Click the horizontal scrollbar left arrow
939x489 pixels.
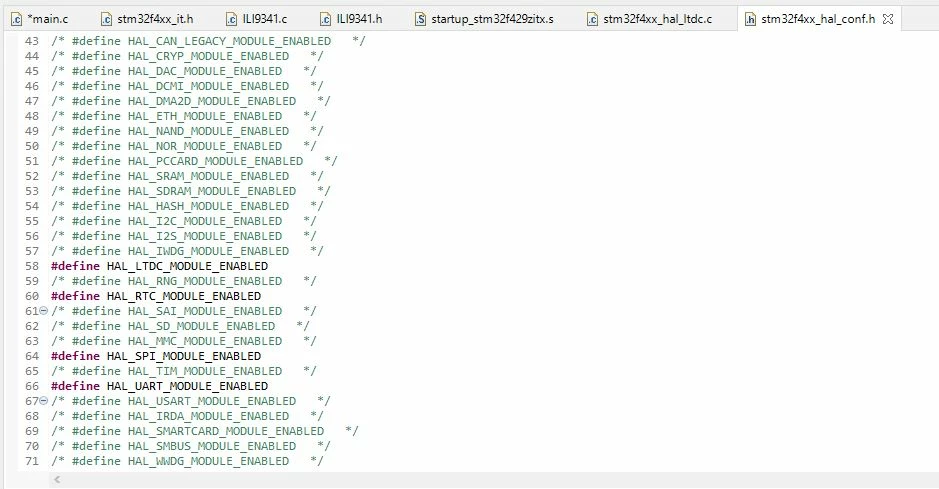57,479
